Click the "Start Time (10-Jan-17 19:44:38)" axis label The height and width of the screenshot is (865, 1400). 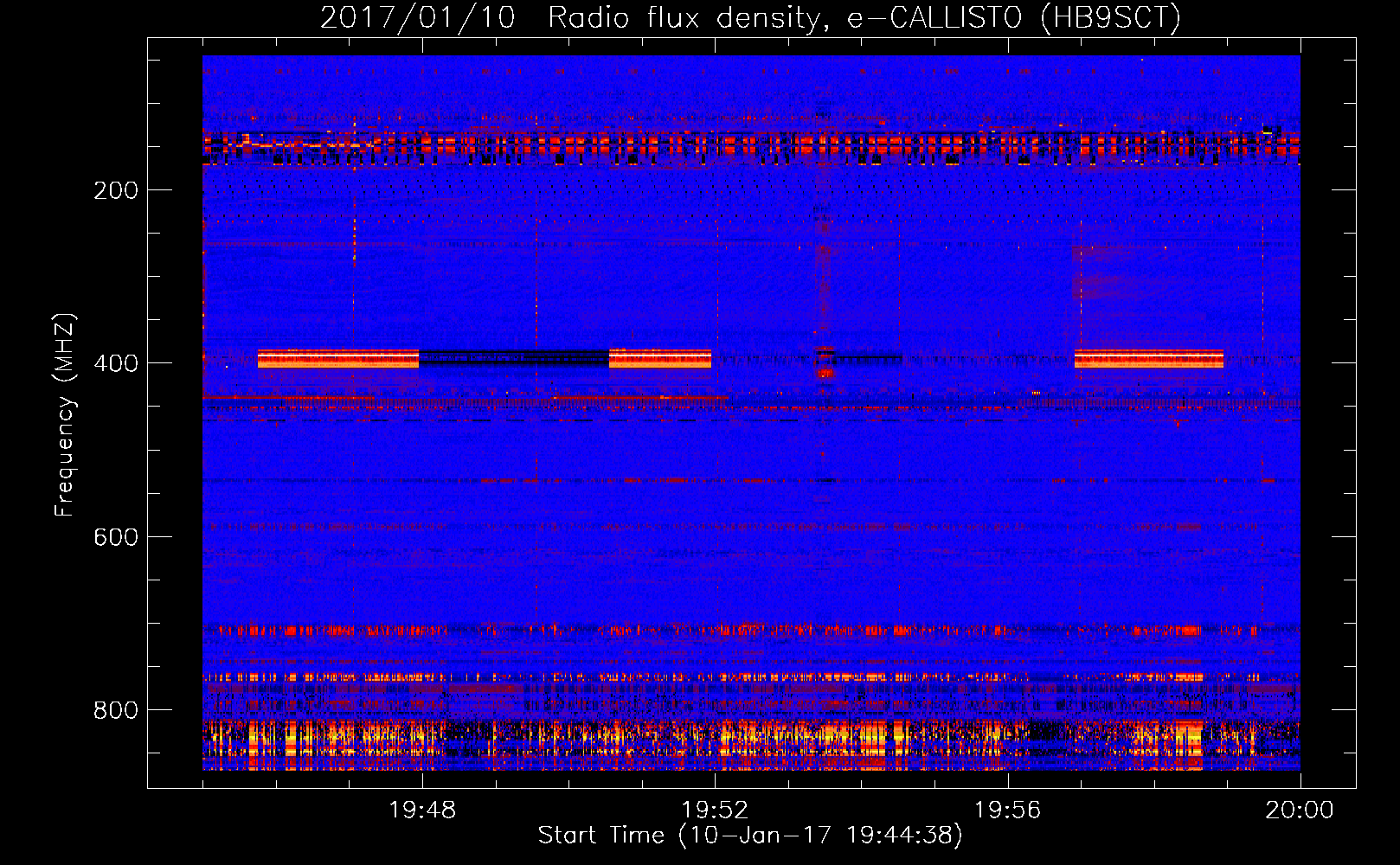750,836
